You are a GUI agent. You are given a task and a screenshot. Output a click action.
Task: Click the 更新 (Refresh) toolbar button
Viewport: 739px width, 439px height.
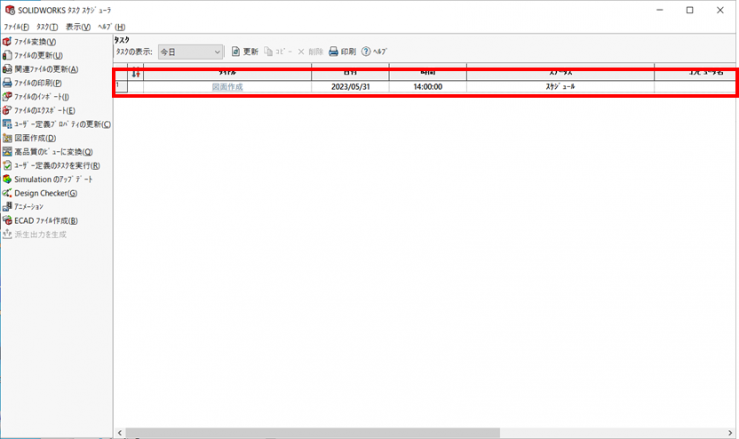click(244, 51)
